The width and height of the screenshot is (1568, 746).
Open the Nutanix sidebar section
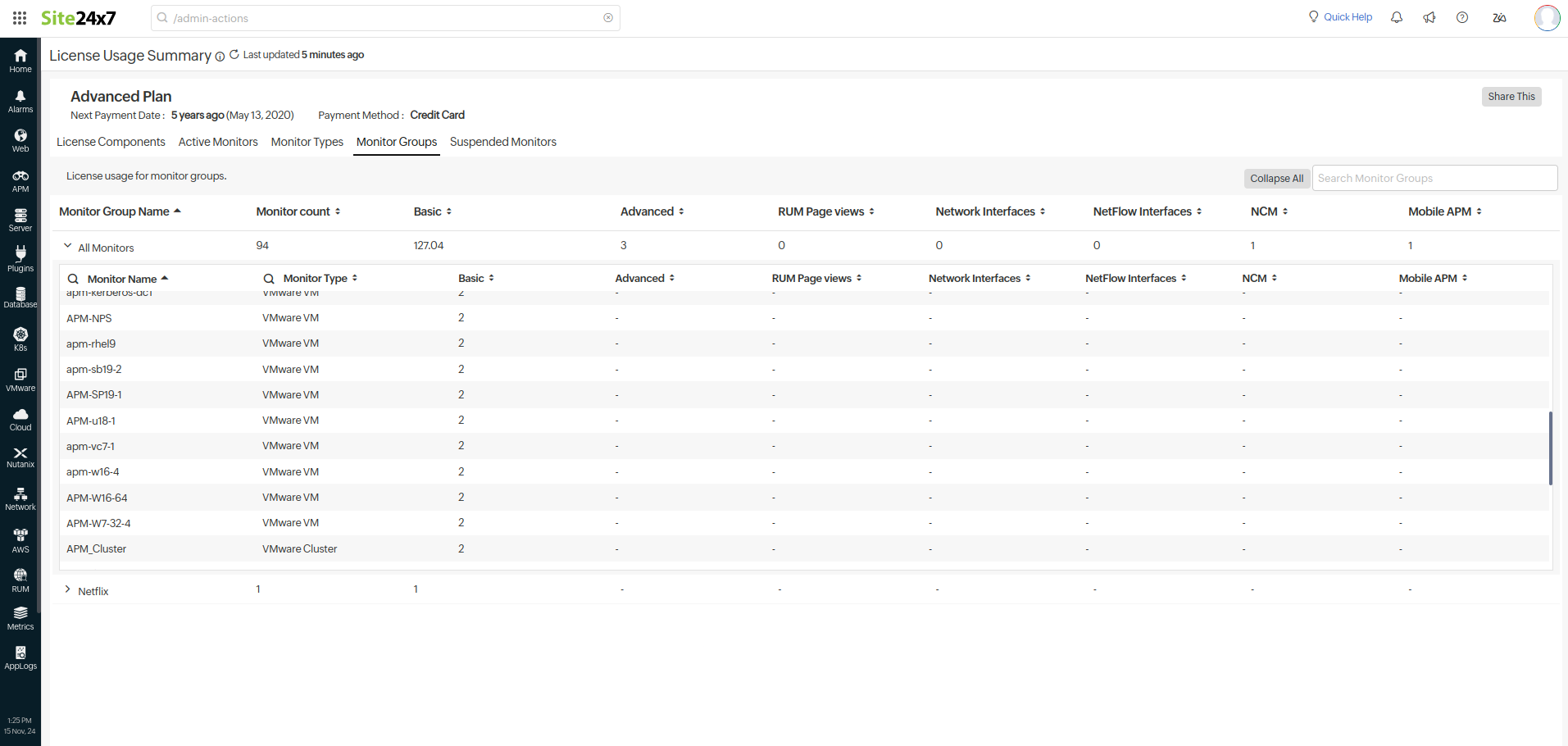(x=20, y=457)
